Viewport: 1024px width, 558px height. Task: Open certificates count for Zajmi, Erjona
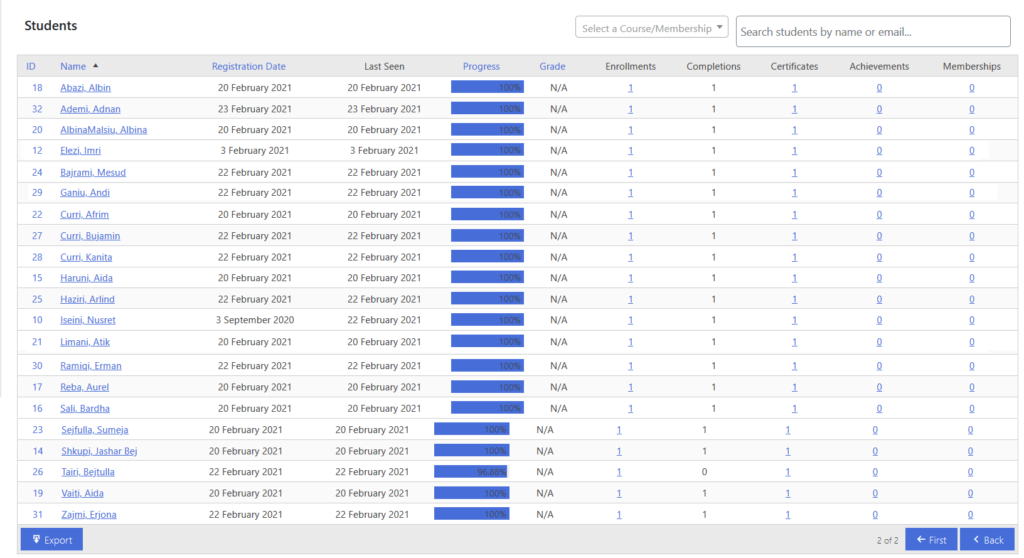[788, 515]
